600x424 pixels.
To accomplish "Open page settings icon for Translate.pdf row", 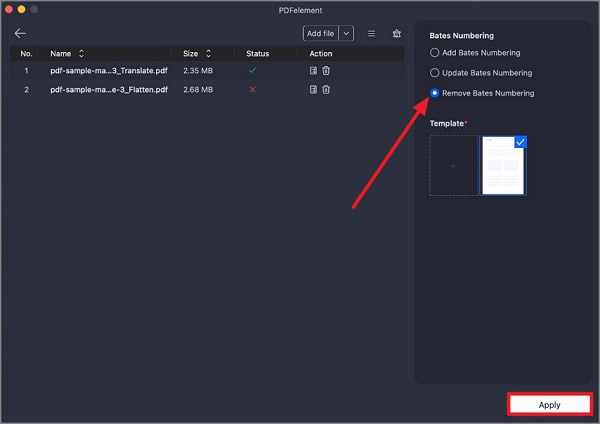I will (x=313, y=70).
